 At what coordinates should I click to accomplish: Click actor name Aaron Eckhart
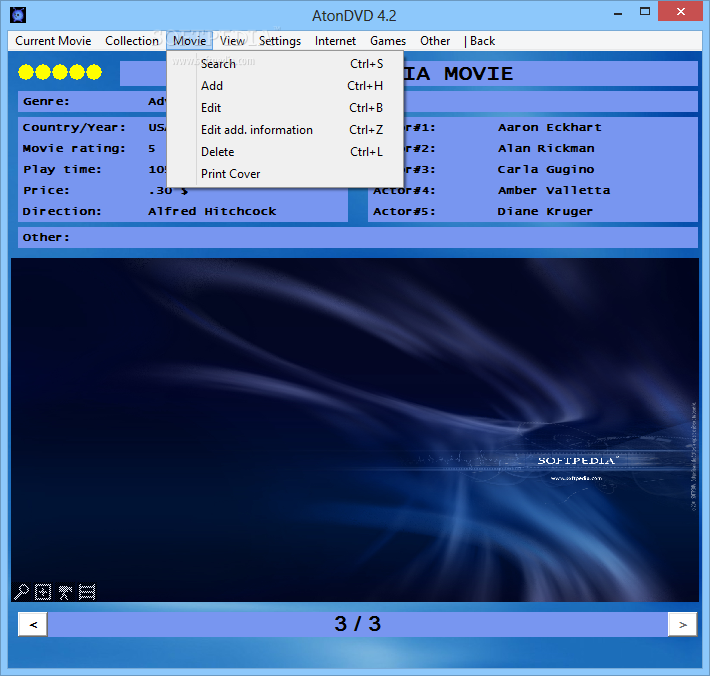coord(550,127)
